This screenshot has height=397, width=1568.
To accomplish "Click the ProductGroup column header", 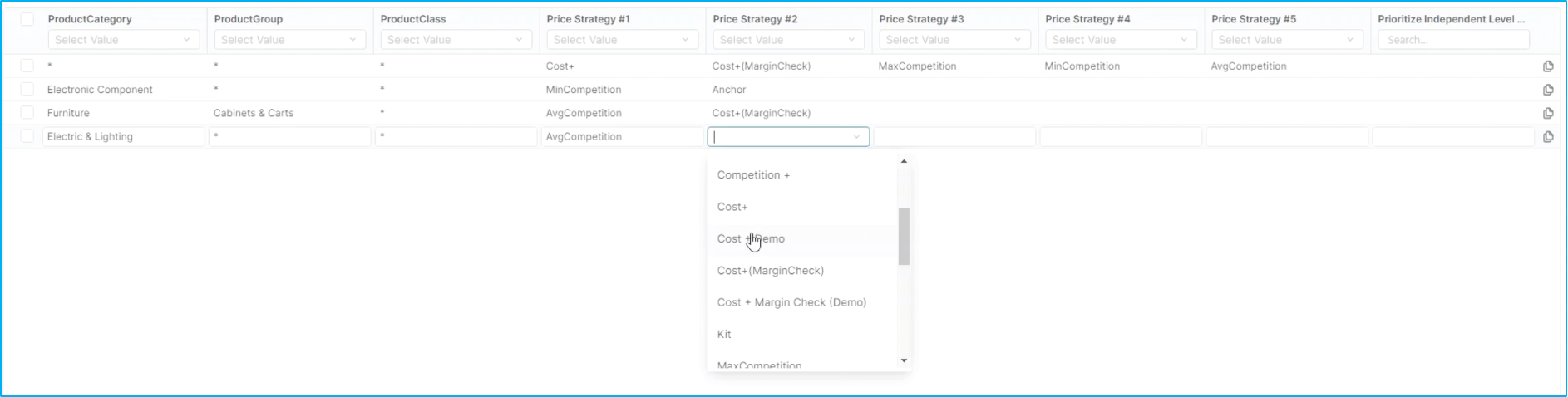I will click(x=249, y=19).
